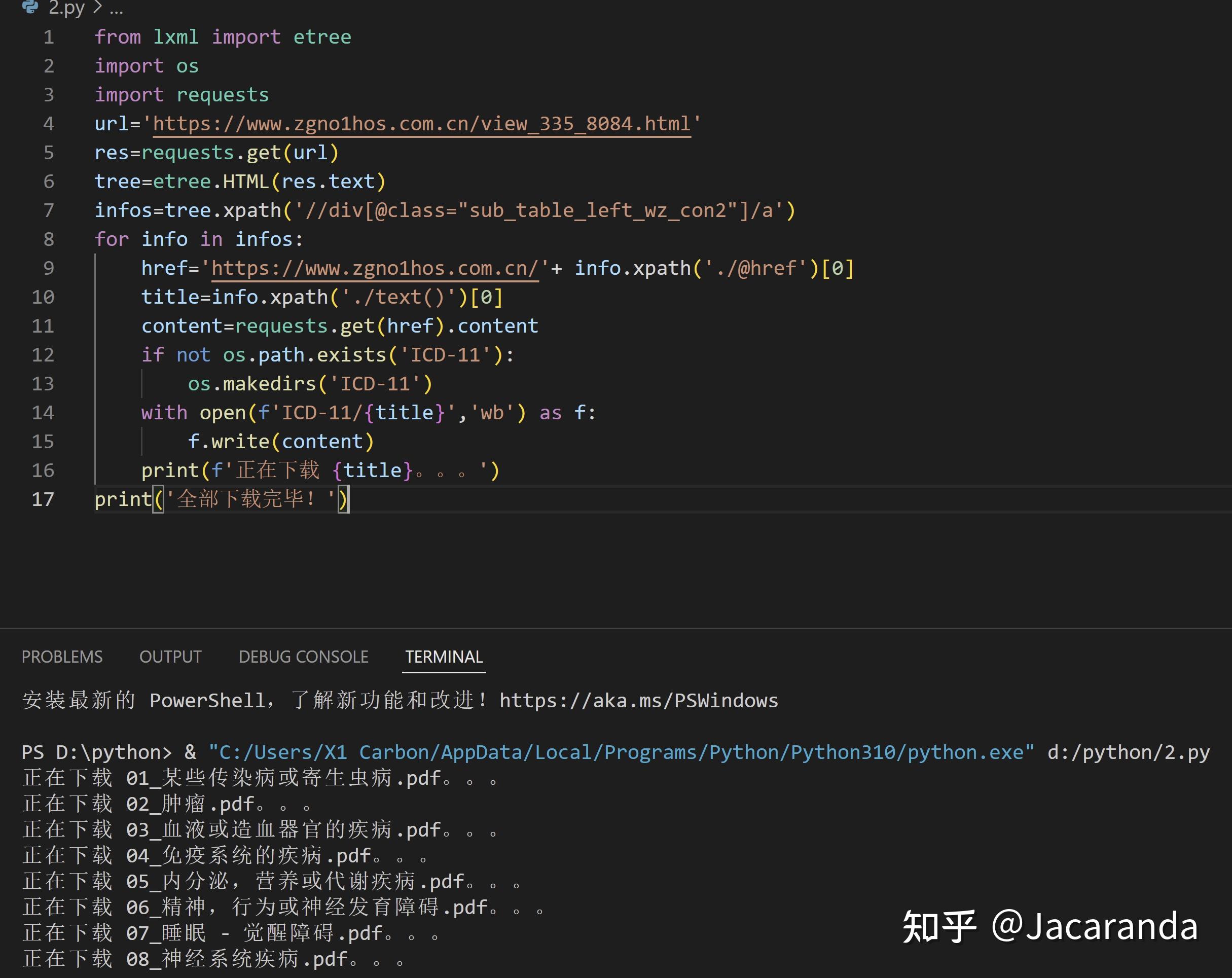Open the https://aka.ms/PSWindows link in terminal
The image size is (1232, 978).
pos(637,700)
